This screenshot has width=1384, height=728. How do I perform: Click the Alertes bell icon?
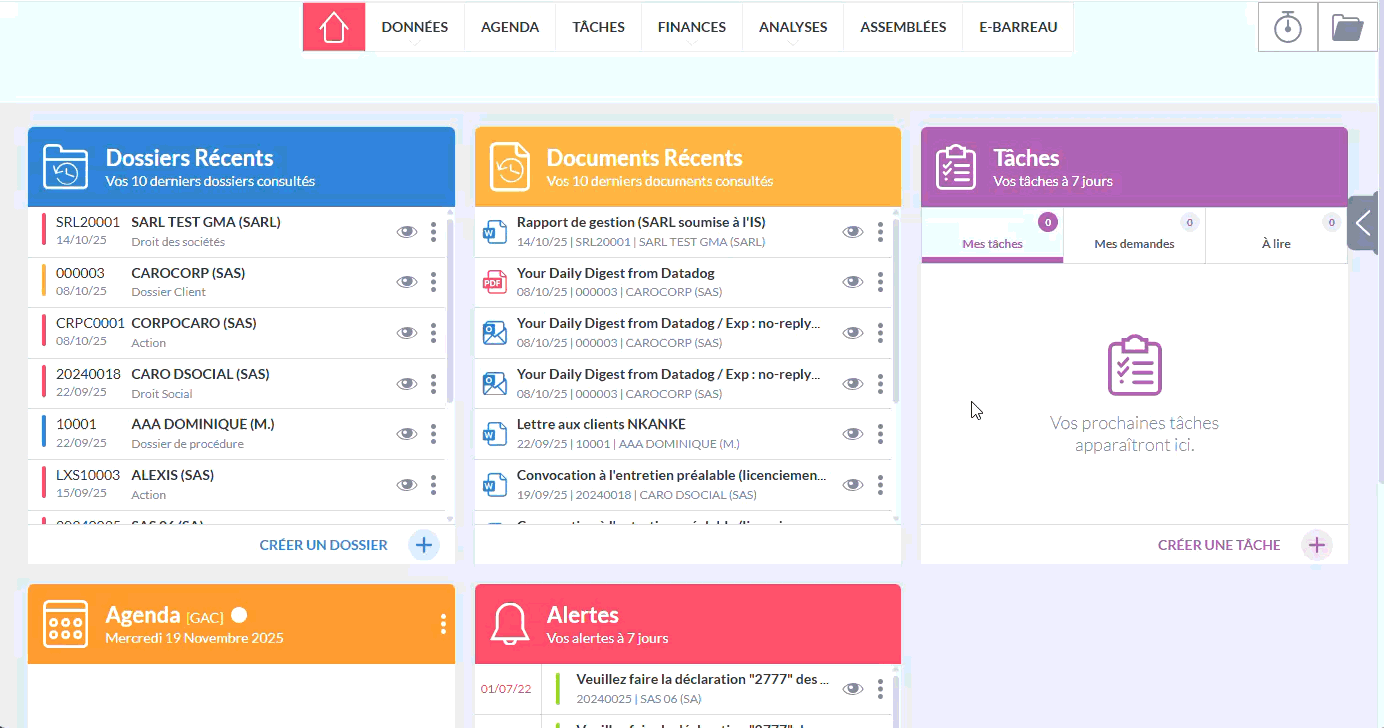510,624
